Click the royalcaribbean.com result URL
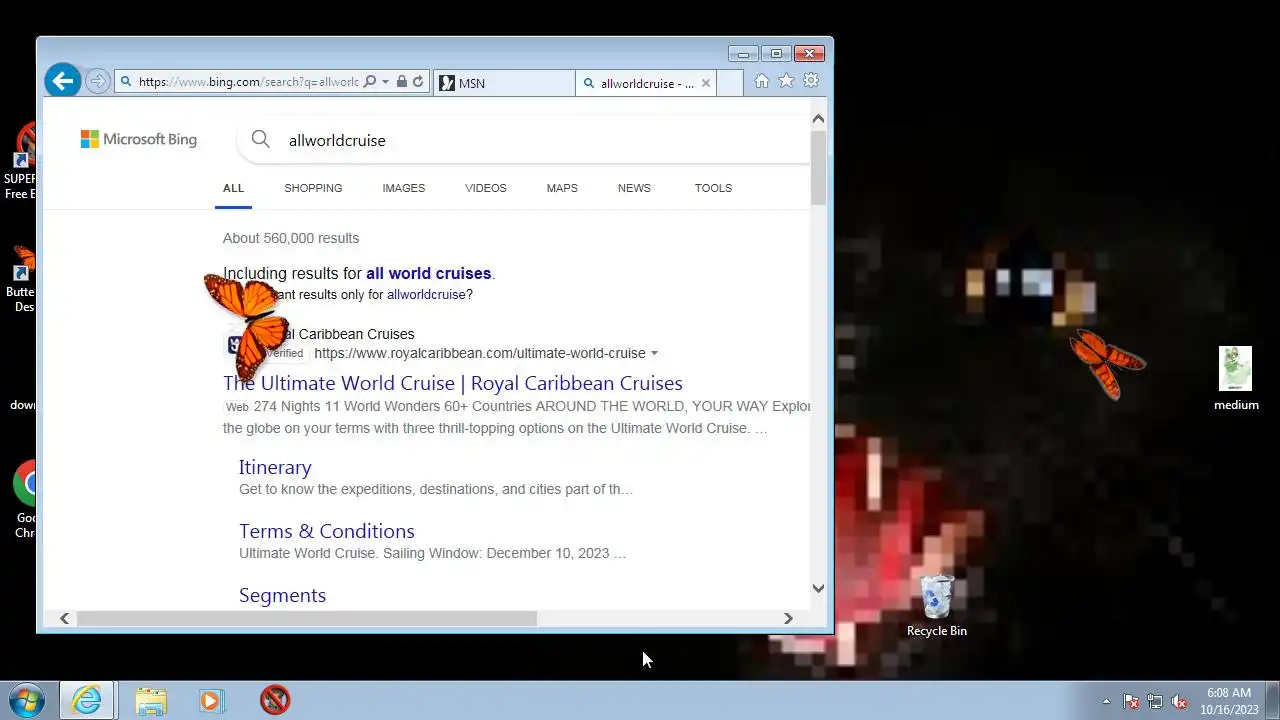 pos(480,353)
